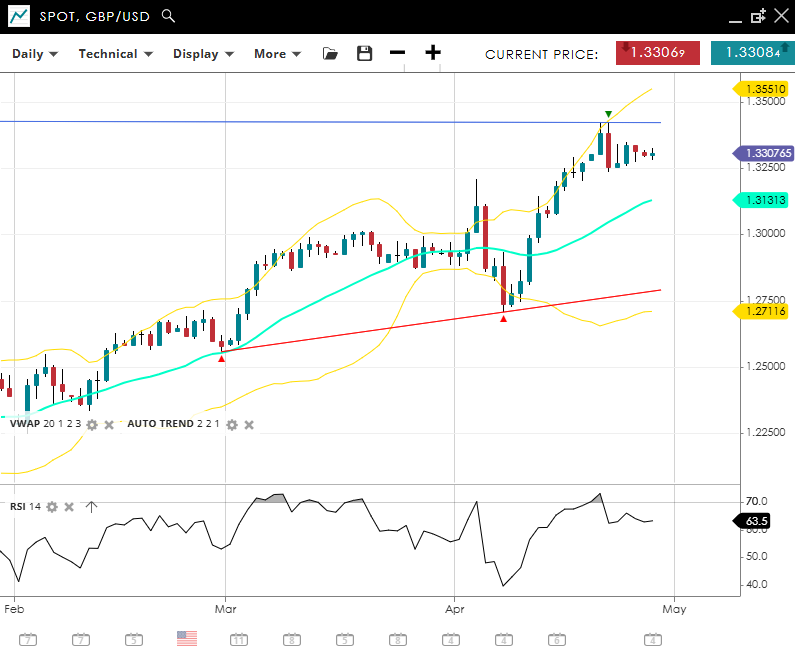795x651 pixels.
Task: Remove the RSI indicator
Action: click(x=69, y=507)
